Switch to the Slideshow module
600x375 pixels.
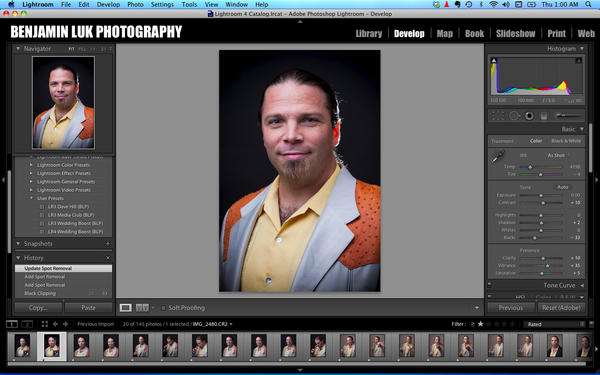pyautogui.click(x=515, y=34)
